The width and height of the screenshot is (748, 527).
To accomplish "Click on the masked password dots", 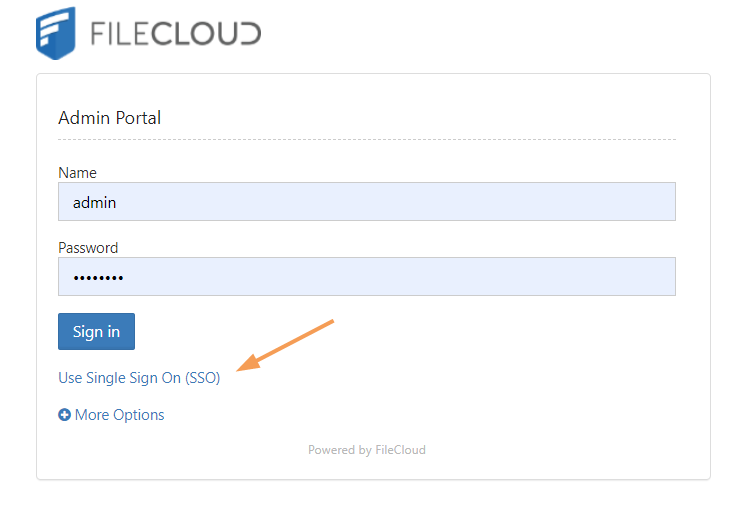I will (x=98, y=278).
